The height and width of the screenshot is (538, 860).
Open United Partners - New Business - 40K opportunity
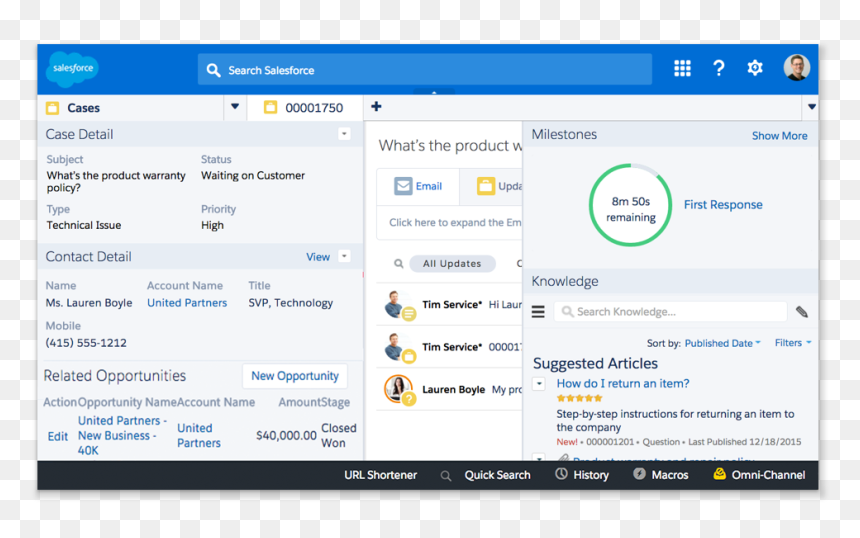click(x=121, y=435)
